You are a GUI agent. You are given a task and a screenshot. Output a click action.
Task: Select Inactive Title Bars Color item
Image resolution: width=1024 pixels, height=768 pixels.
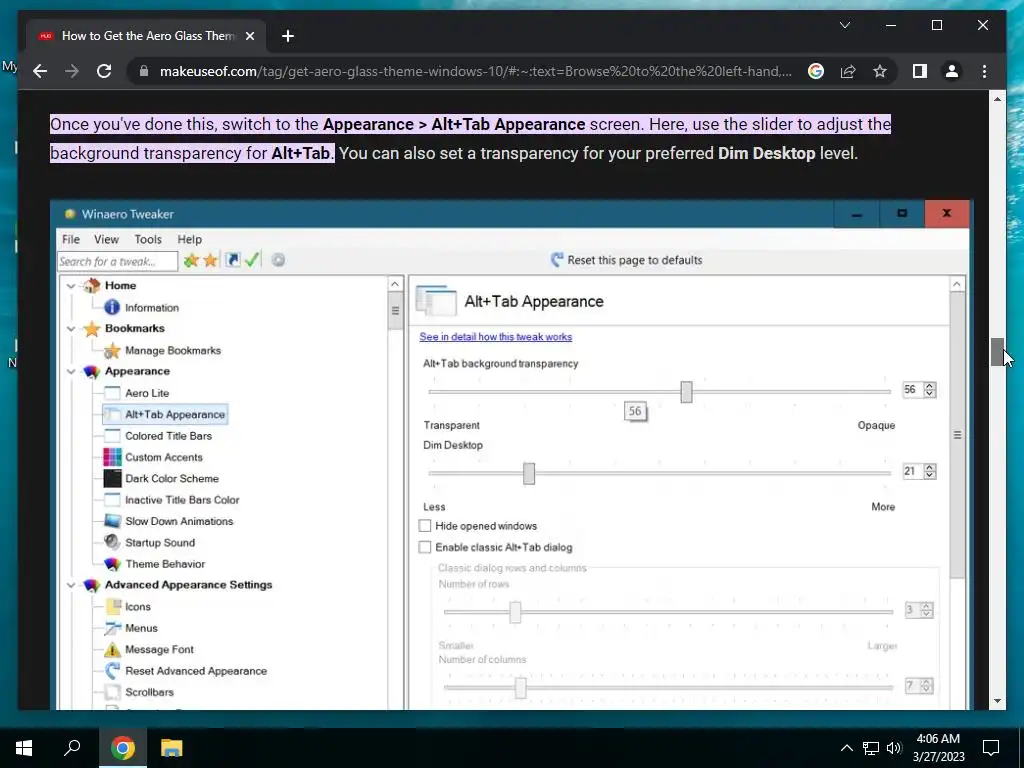182,500
